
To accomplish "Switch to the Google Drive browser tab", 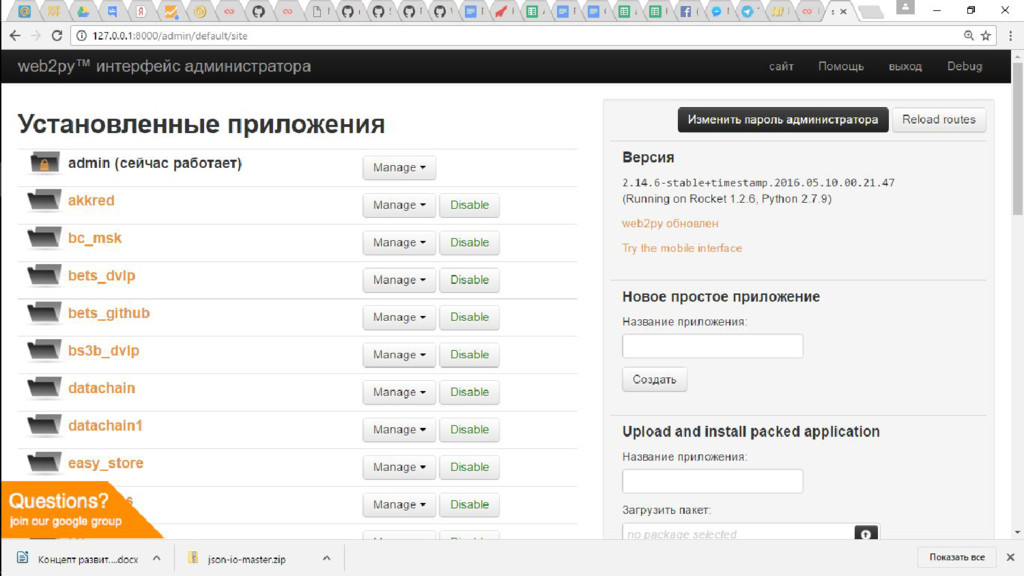I will point(83,11).
